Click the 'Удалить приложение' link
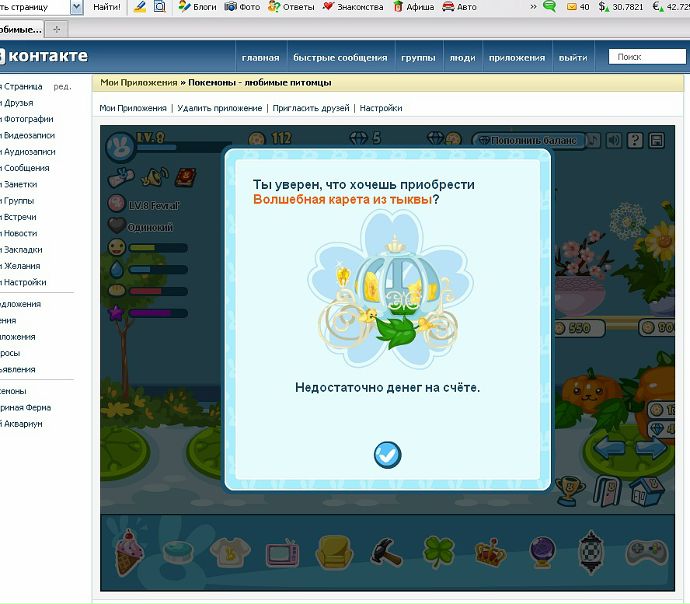Image resolution: width=690 pixels, height=604 pixels. (220, 108)
